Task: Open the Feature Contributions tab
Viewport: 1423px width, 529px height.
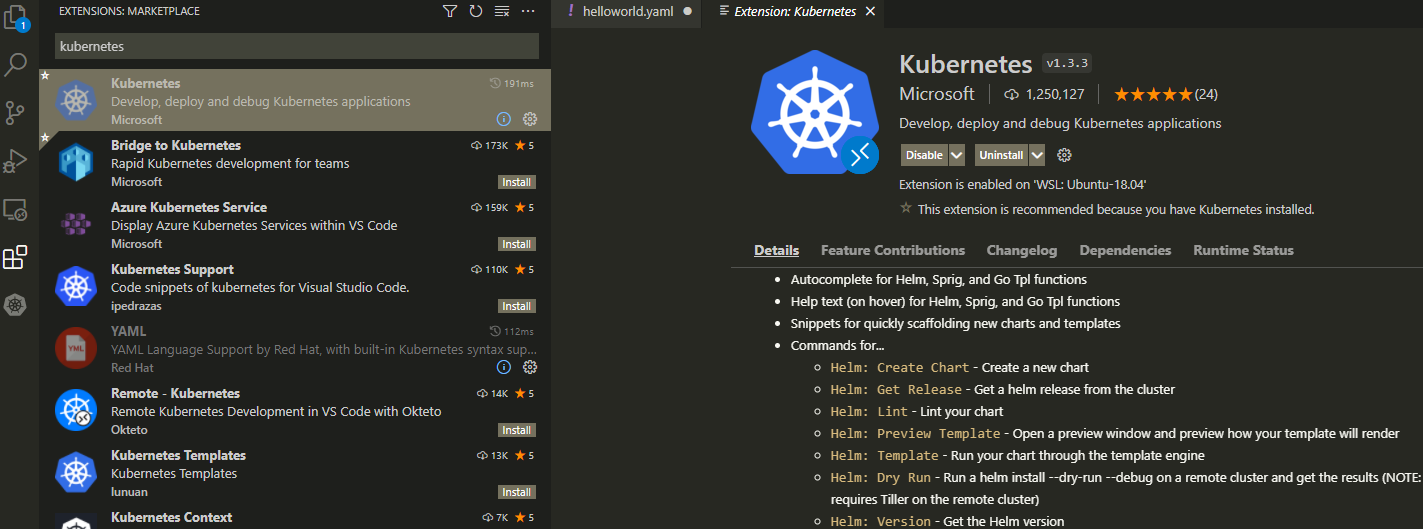Action: (893, 250)
